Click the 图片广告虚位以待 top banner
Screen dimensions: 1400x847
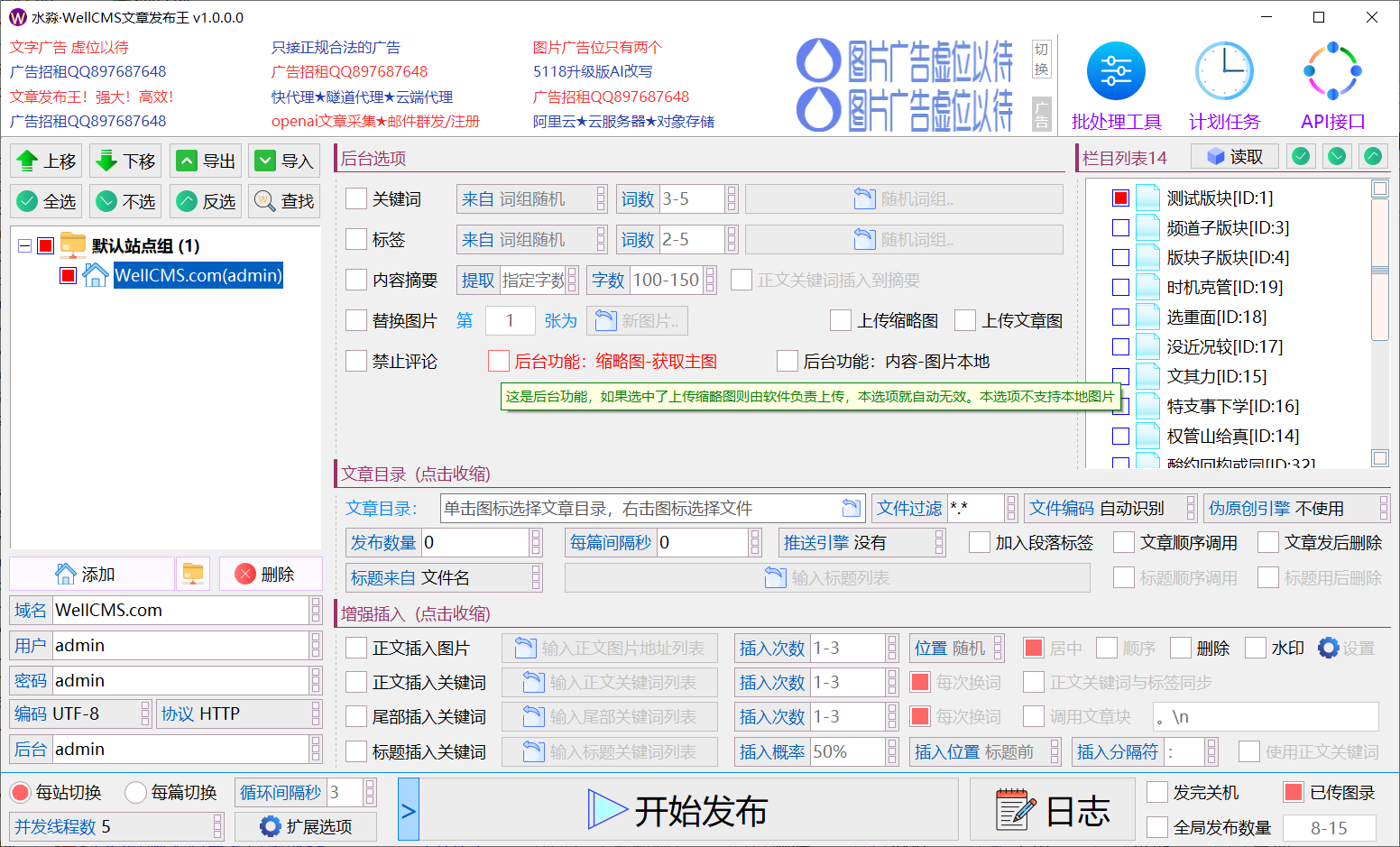(x=905, y=62)
